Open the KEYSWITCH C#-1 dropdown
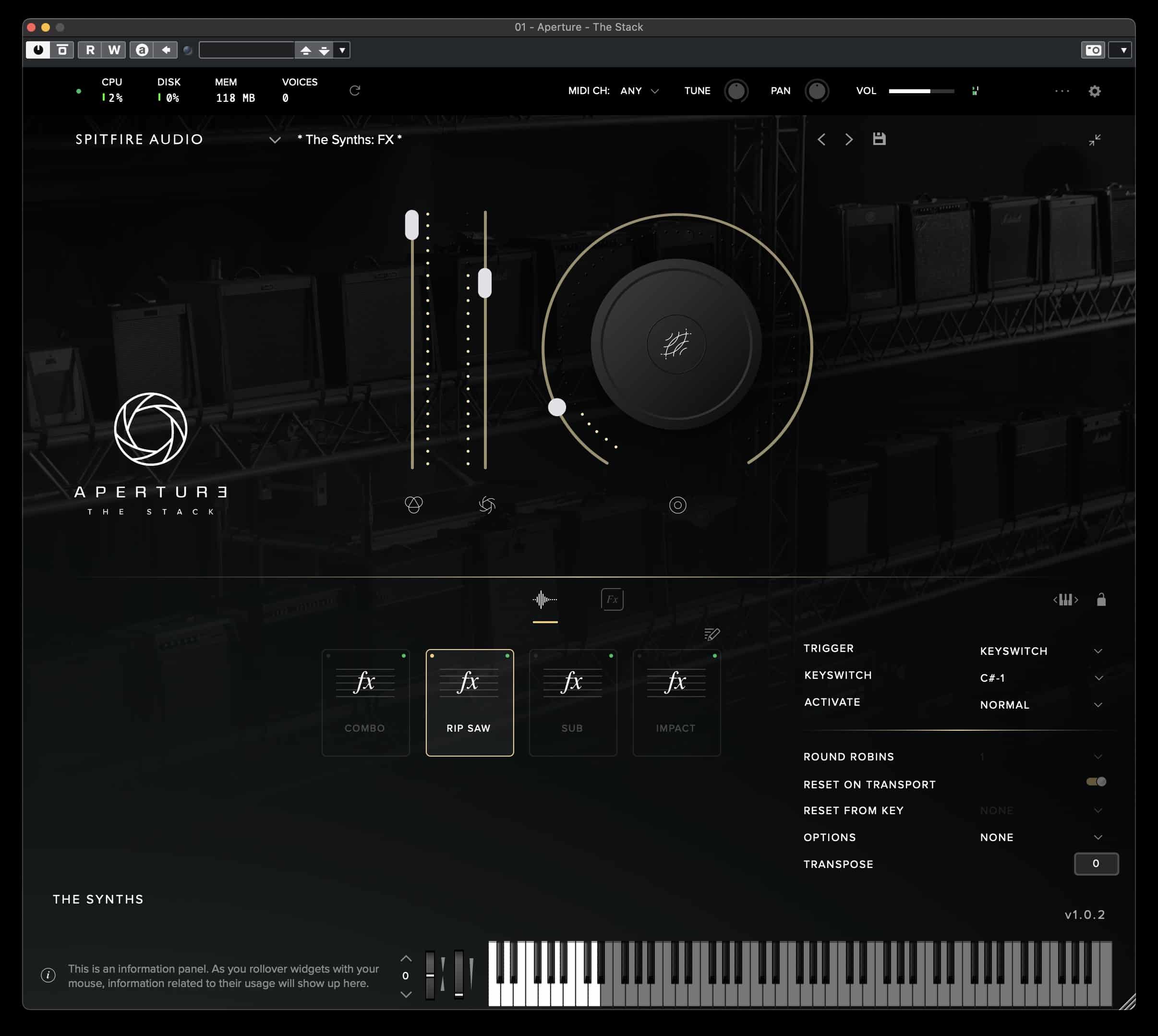Screen dimensions: 1158x1036 (1041, 678)
